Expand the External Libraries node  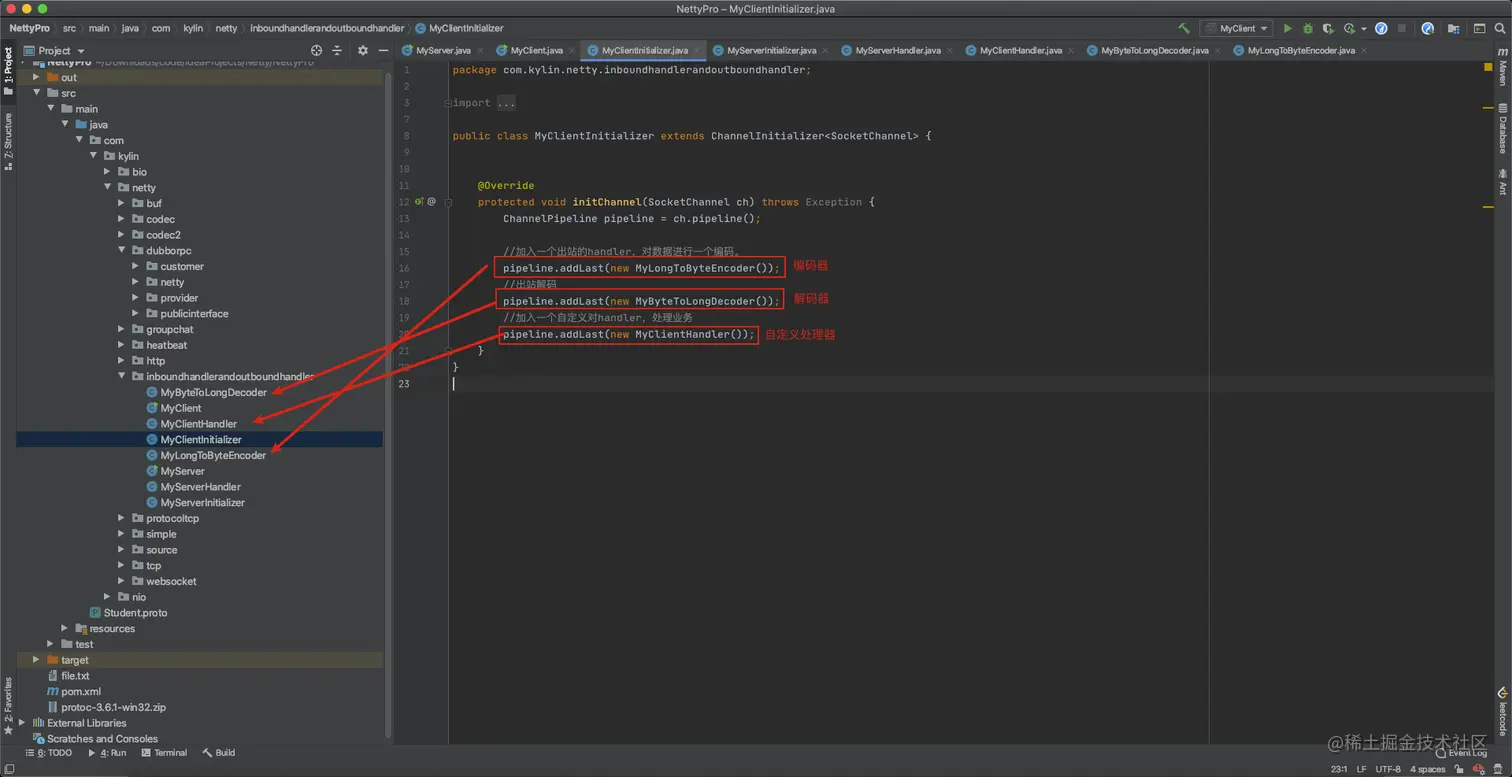pos(22,723)
